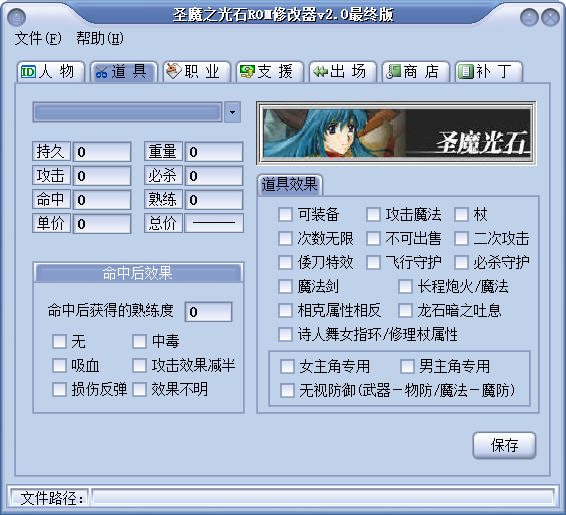The image size is (566, 515).
Task: Click the item name combo box field
Action: [x=127, y=112]
